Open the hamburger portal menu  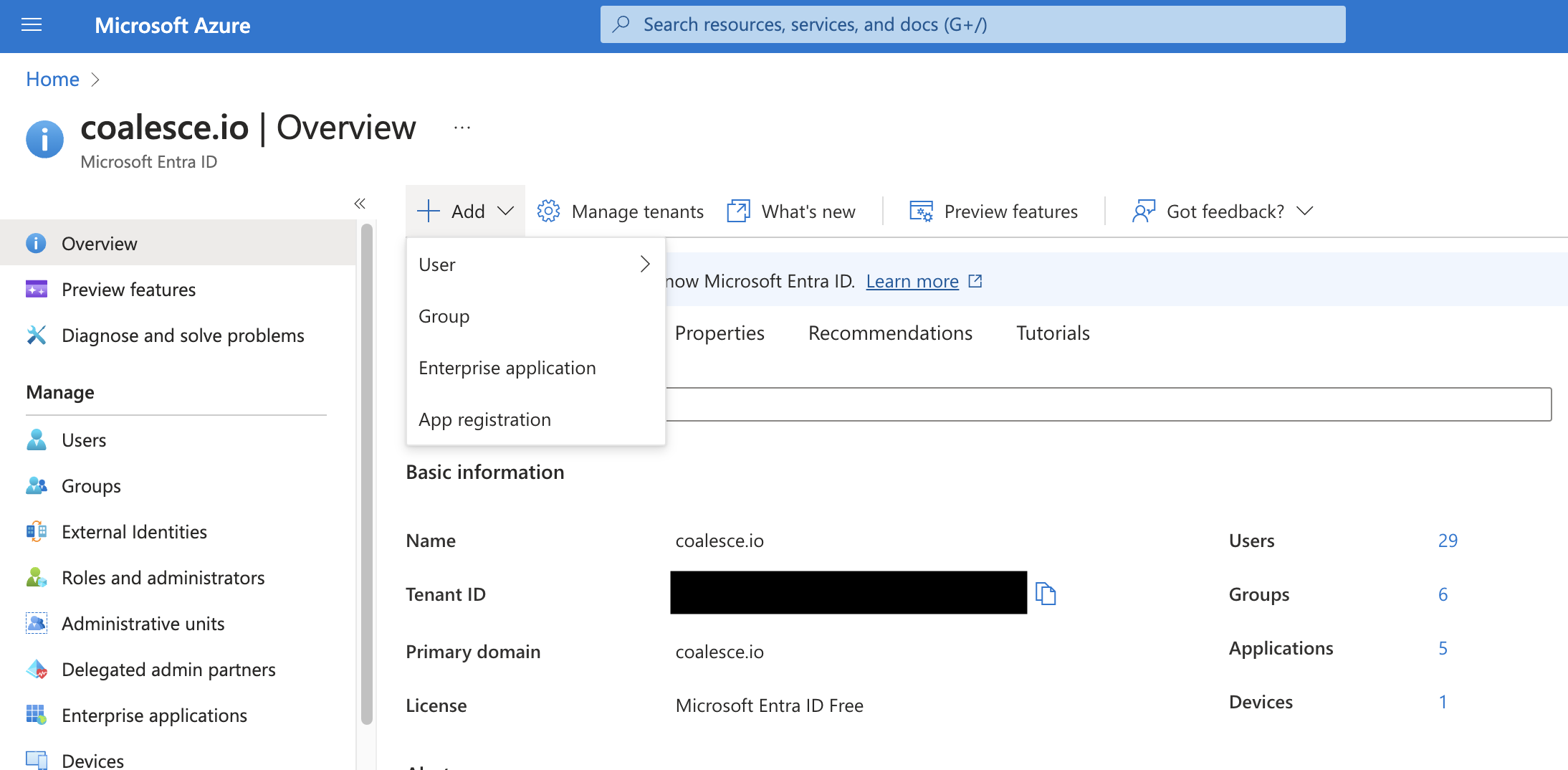(32, 26)
